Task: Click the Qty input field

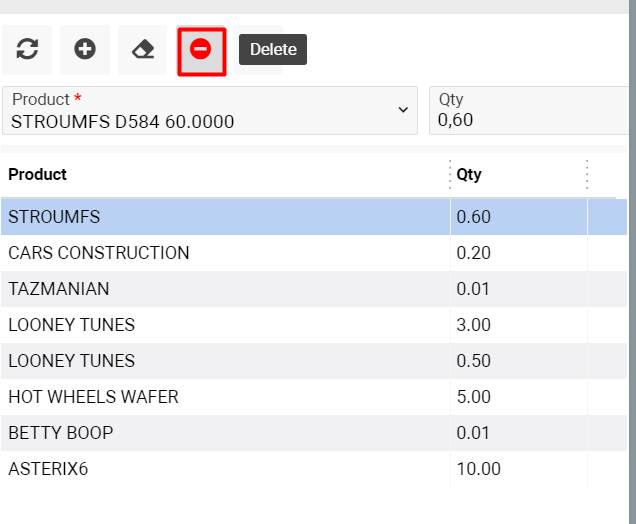Action: tap(530, 120)
